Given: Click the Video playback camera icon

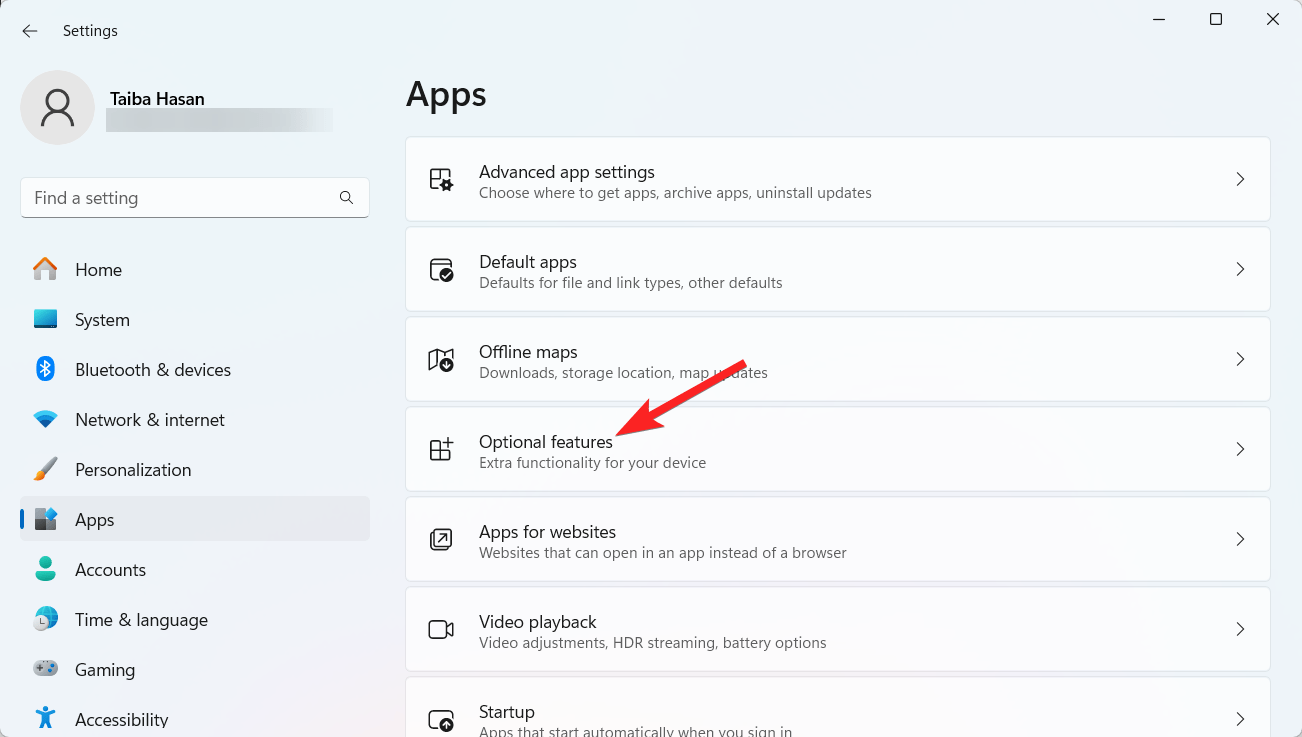Looking at the screenshot, I should 441,628.
